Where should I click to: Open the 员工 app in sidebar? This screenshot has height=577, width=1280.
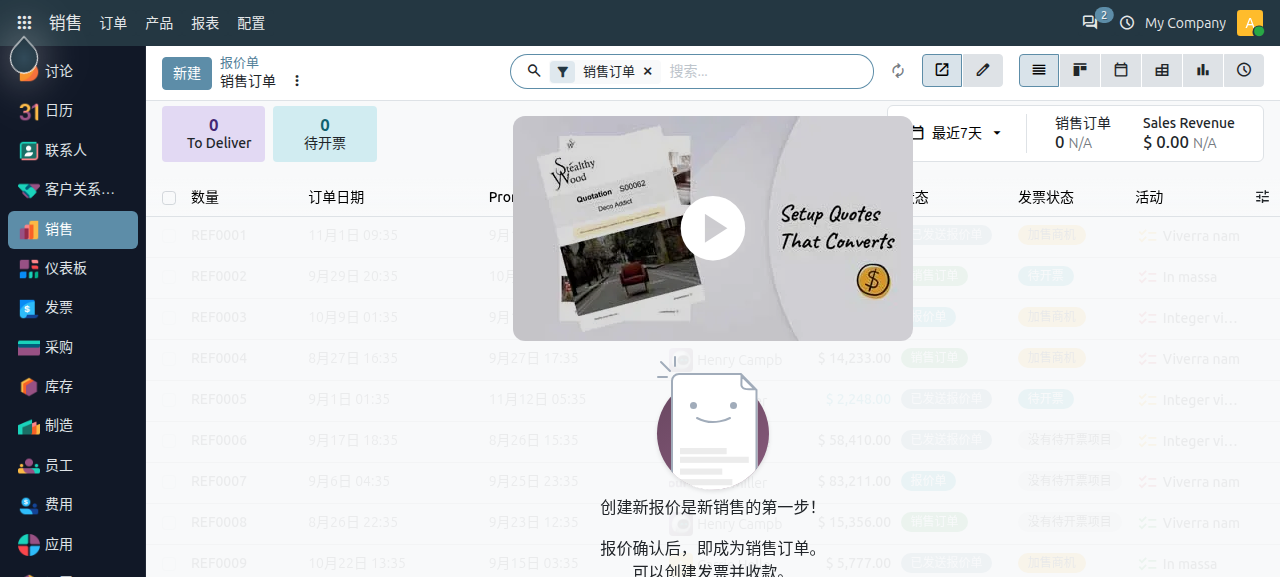point(73,465)
